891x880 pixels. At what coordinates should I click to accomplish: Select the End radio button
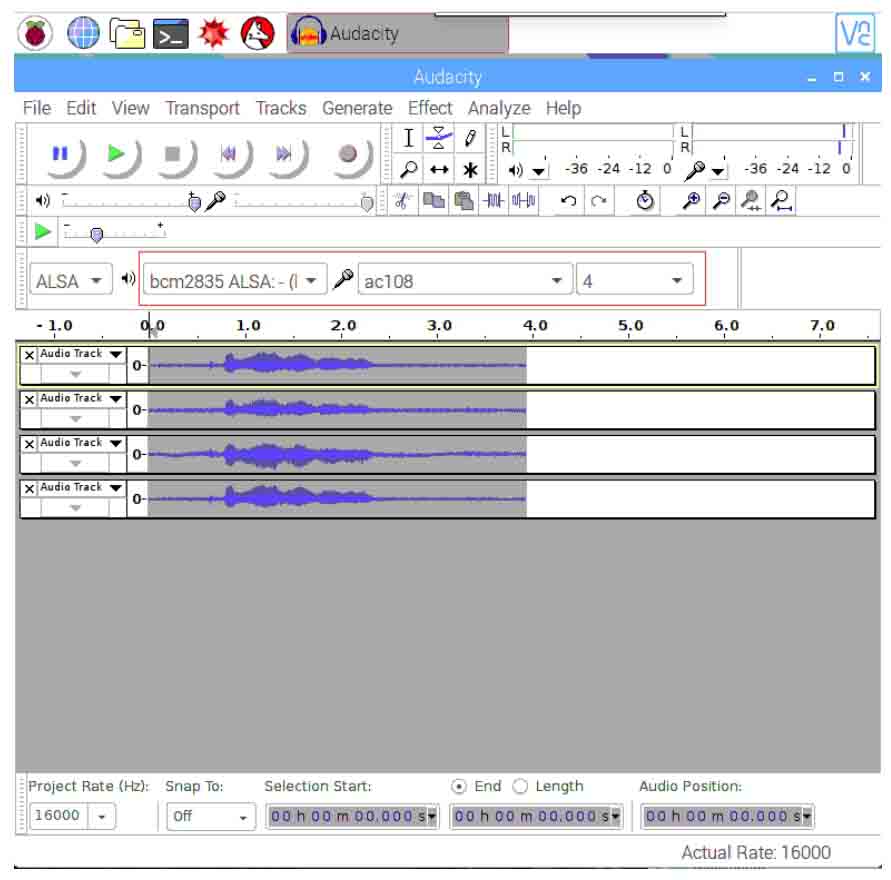pos(459,786)
